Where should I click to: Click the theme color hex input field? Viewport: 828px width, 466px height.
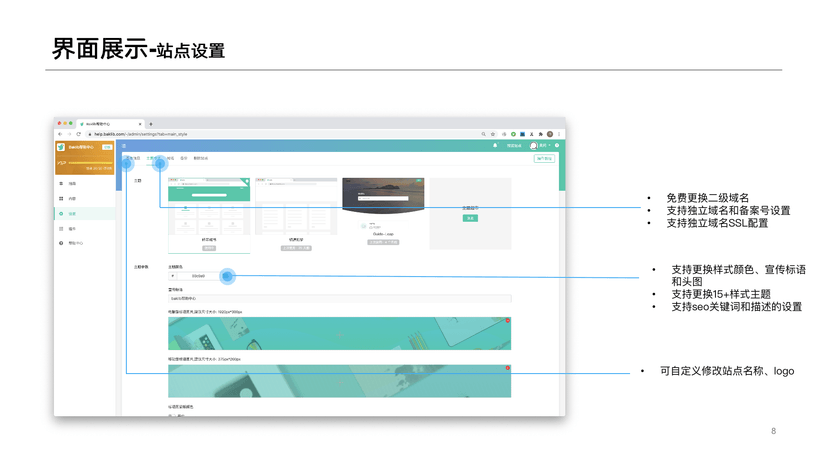pos(198,276)
